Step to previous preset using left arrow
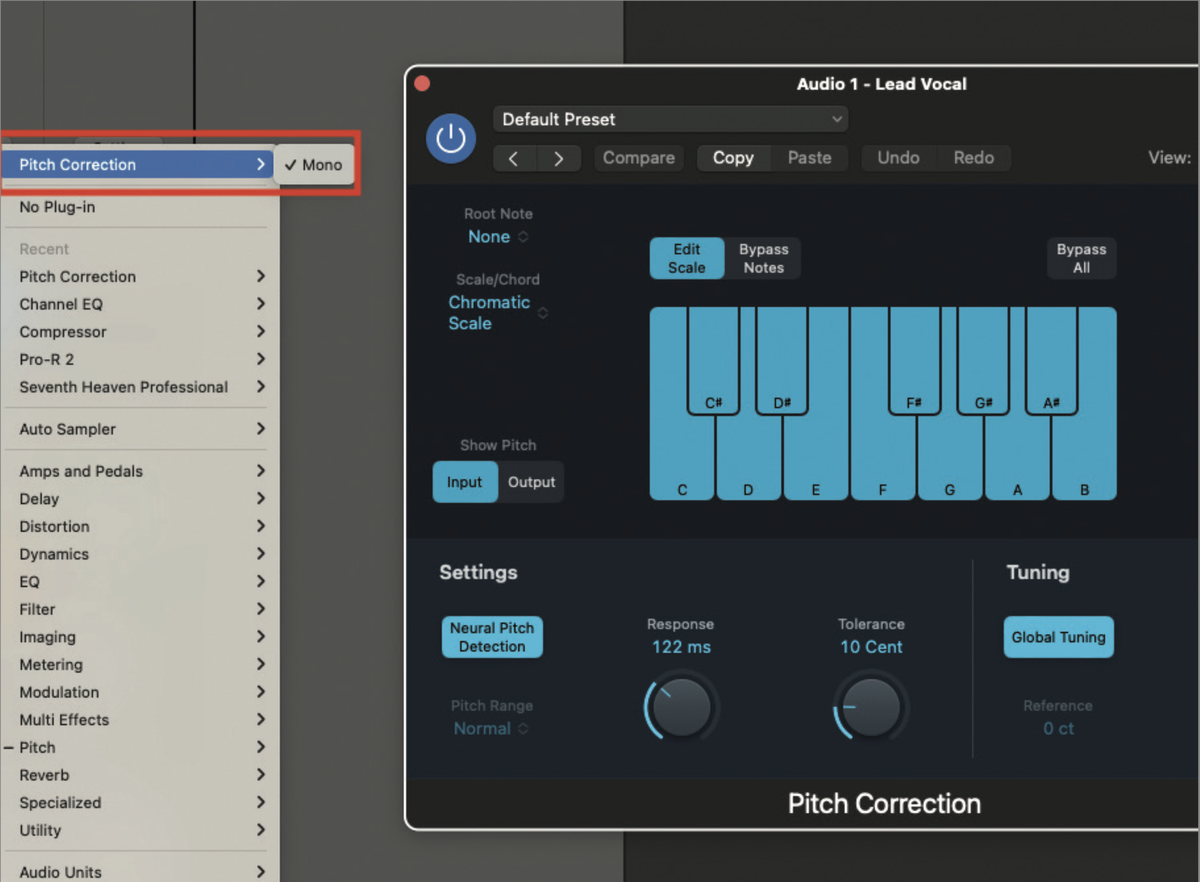Image resolution: width=1200 pixels, height=882 pixels. tap(514, 157)
